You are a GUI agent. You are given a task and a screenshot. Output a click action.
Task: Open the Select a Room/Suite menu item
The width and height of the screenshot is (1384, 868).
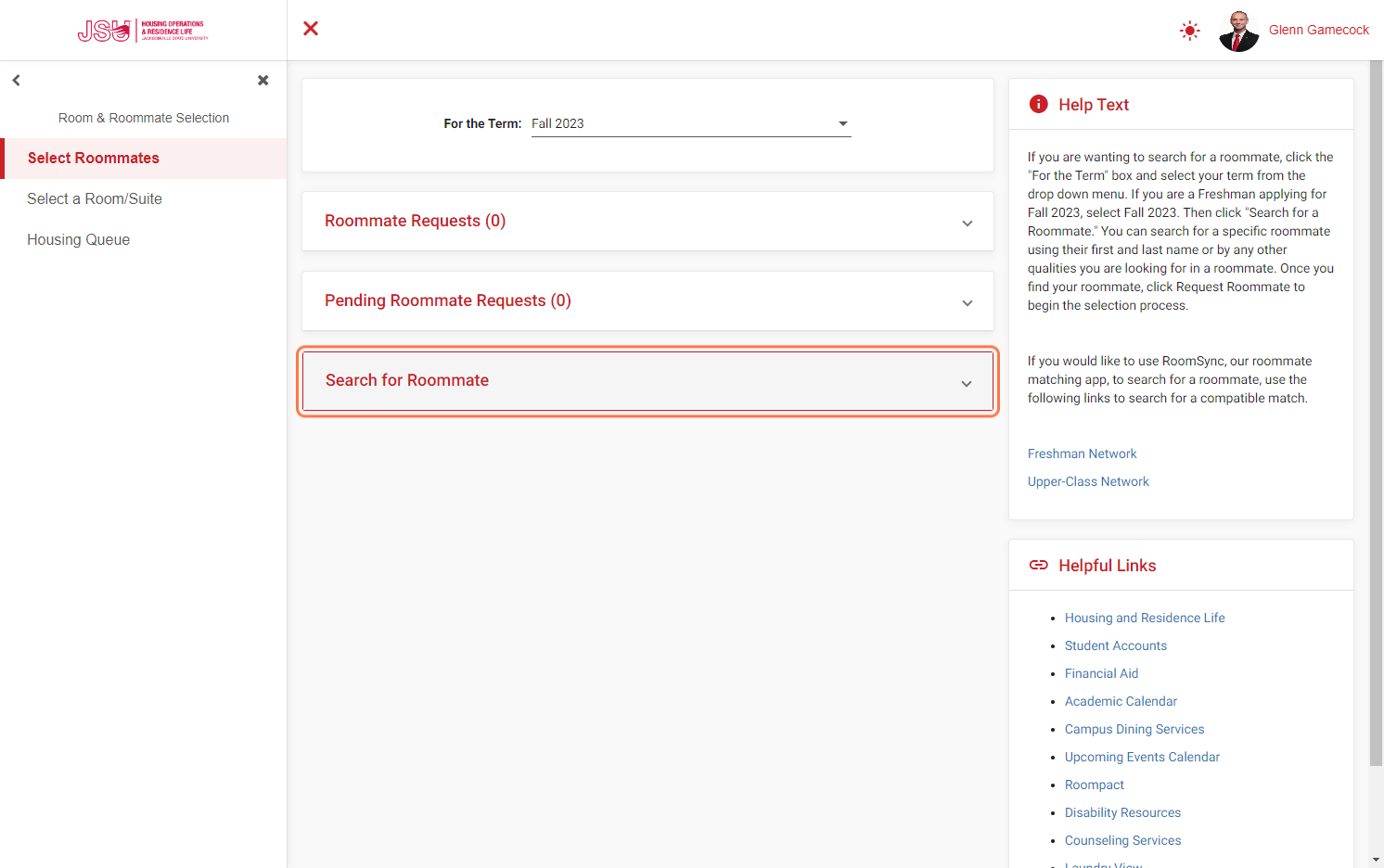coord(144,199)
